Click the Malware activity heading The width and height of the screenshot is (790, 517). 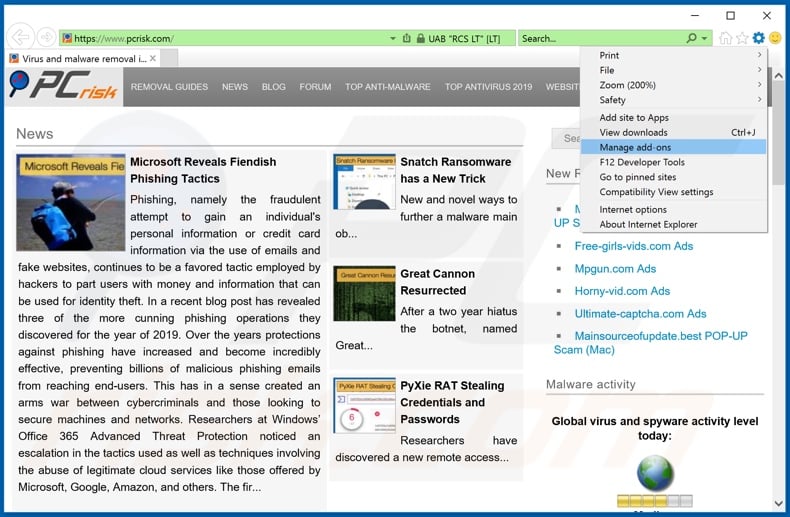[590, 384]
